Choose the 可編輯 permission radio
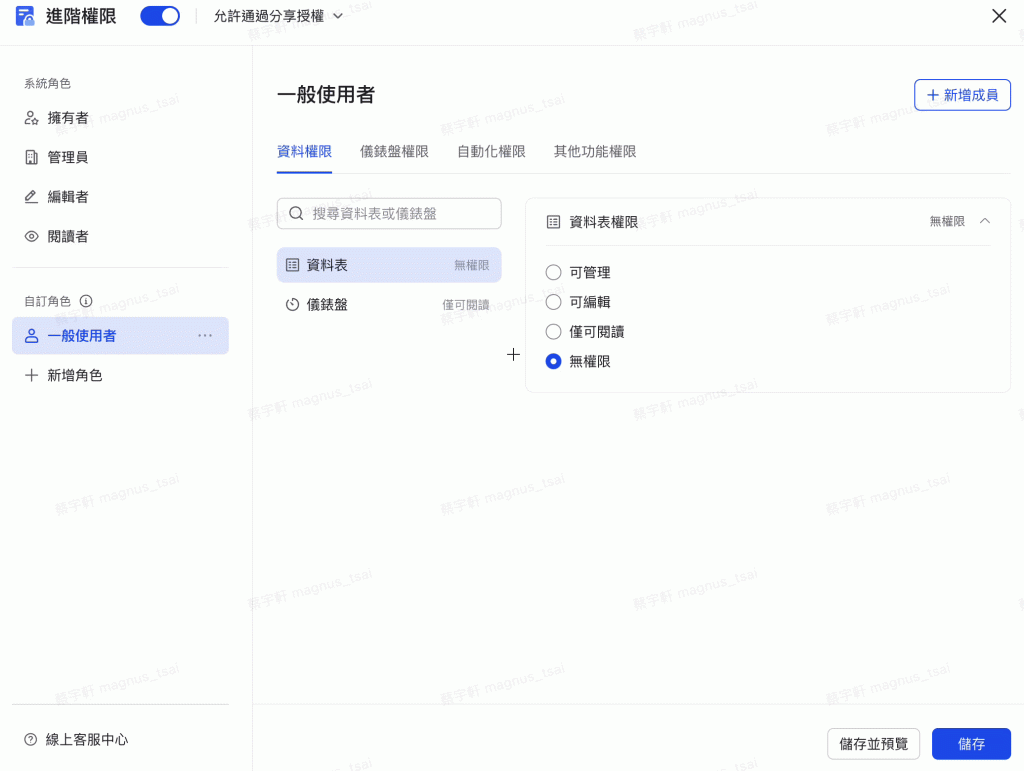1024x771 pixels. (553, 302)
